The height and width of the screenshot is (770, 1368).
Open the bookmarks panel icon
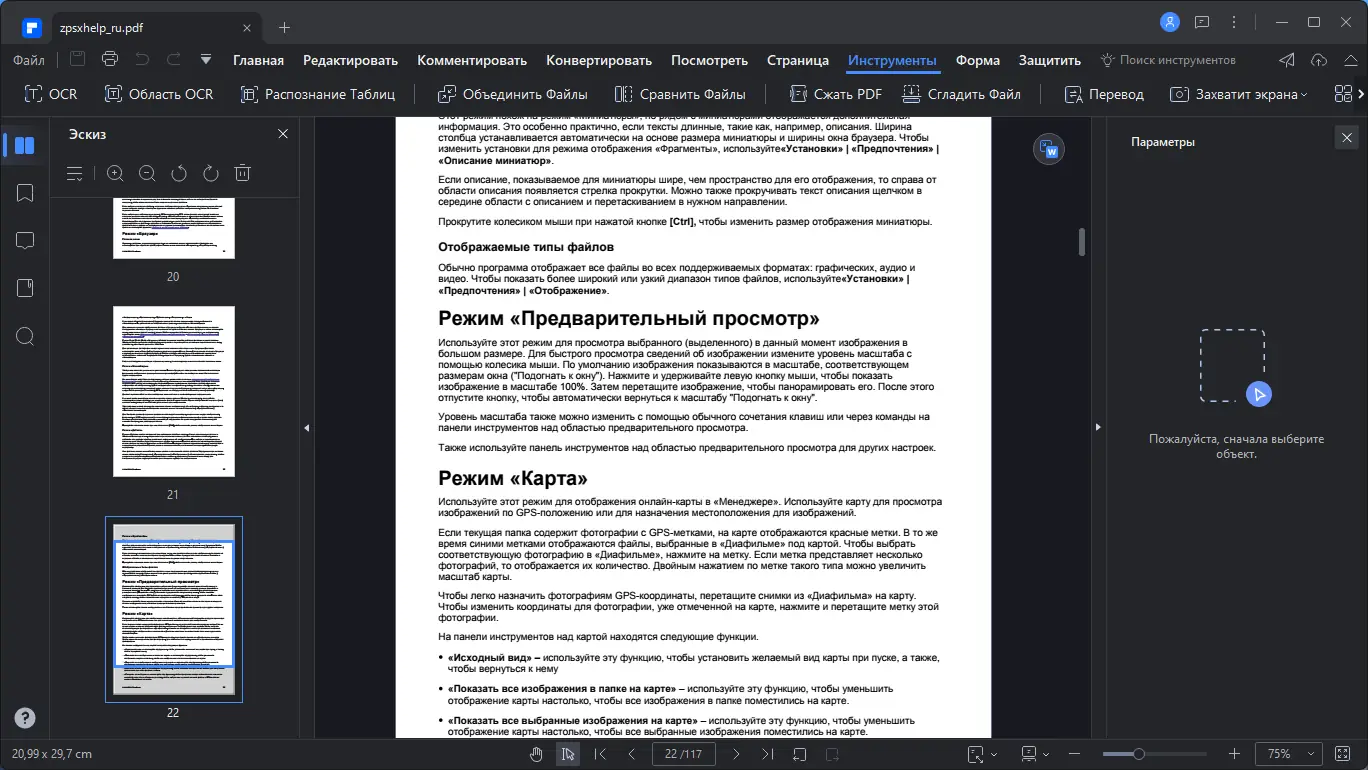tap(25, 192)
